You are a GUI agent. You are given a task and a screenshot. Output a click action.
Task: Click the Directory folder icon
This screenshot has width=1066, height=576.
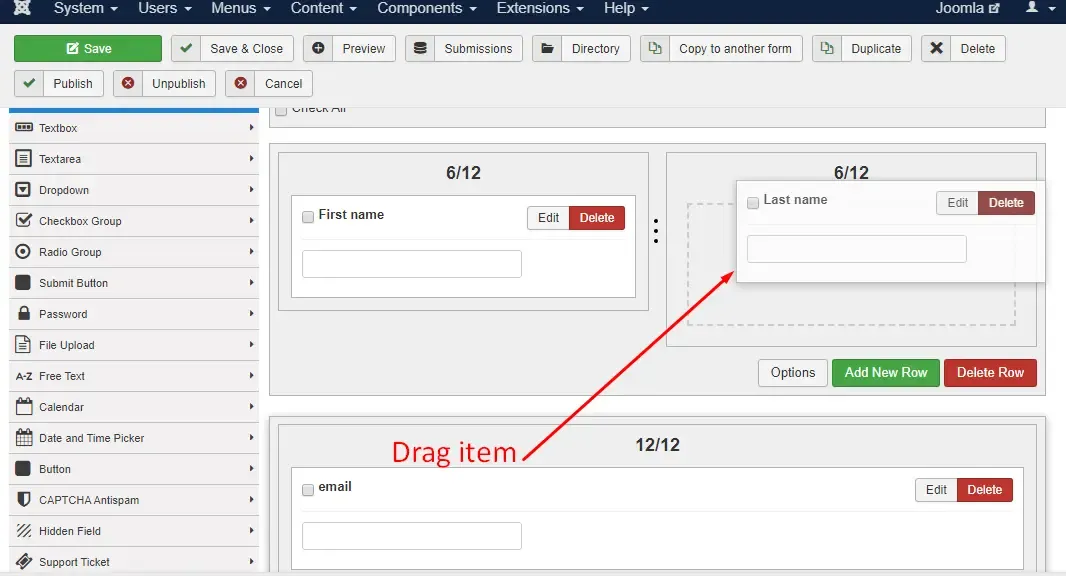tap(547, 48)
